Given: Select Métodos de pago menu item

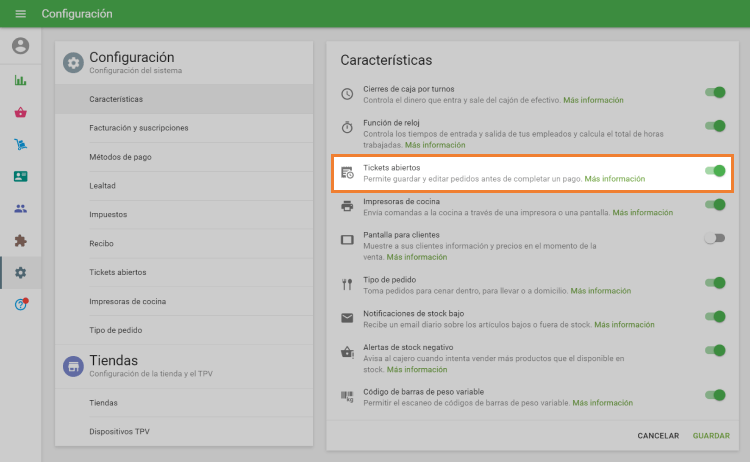Looking at the screenshot, I should [x=120, y=157].
